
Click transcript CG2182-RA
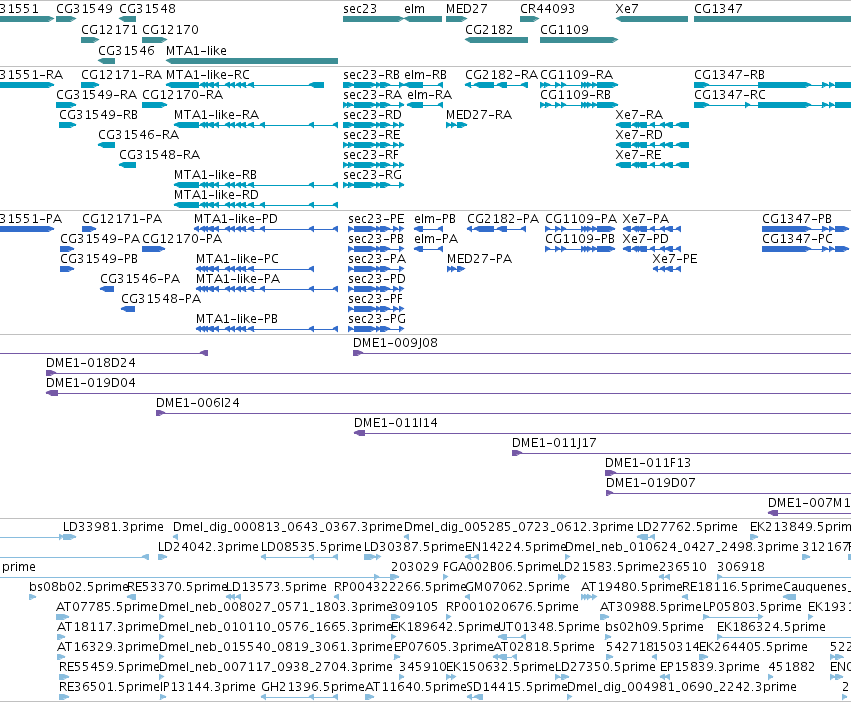click(x=496, y=85)
